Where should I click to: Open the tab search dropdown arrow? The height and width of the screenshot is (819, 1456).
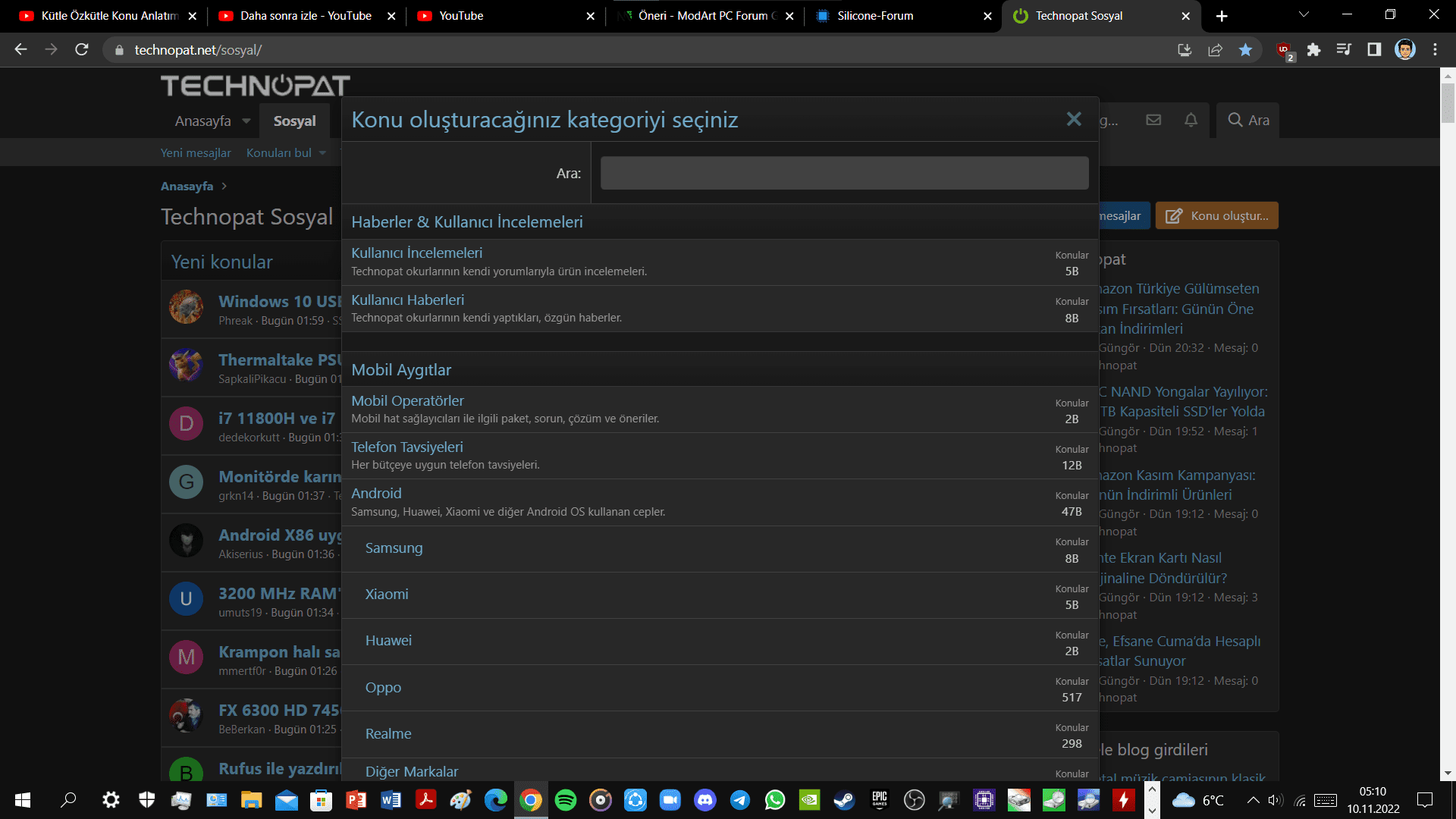coord(1304,14)
